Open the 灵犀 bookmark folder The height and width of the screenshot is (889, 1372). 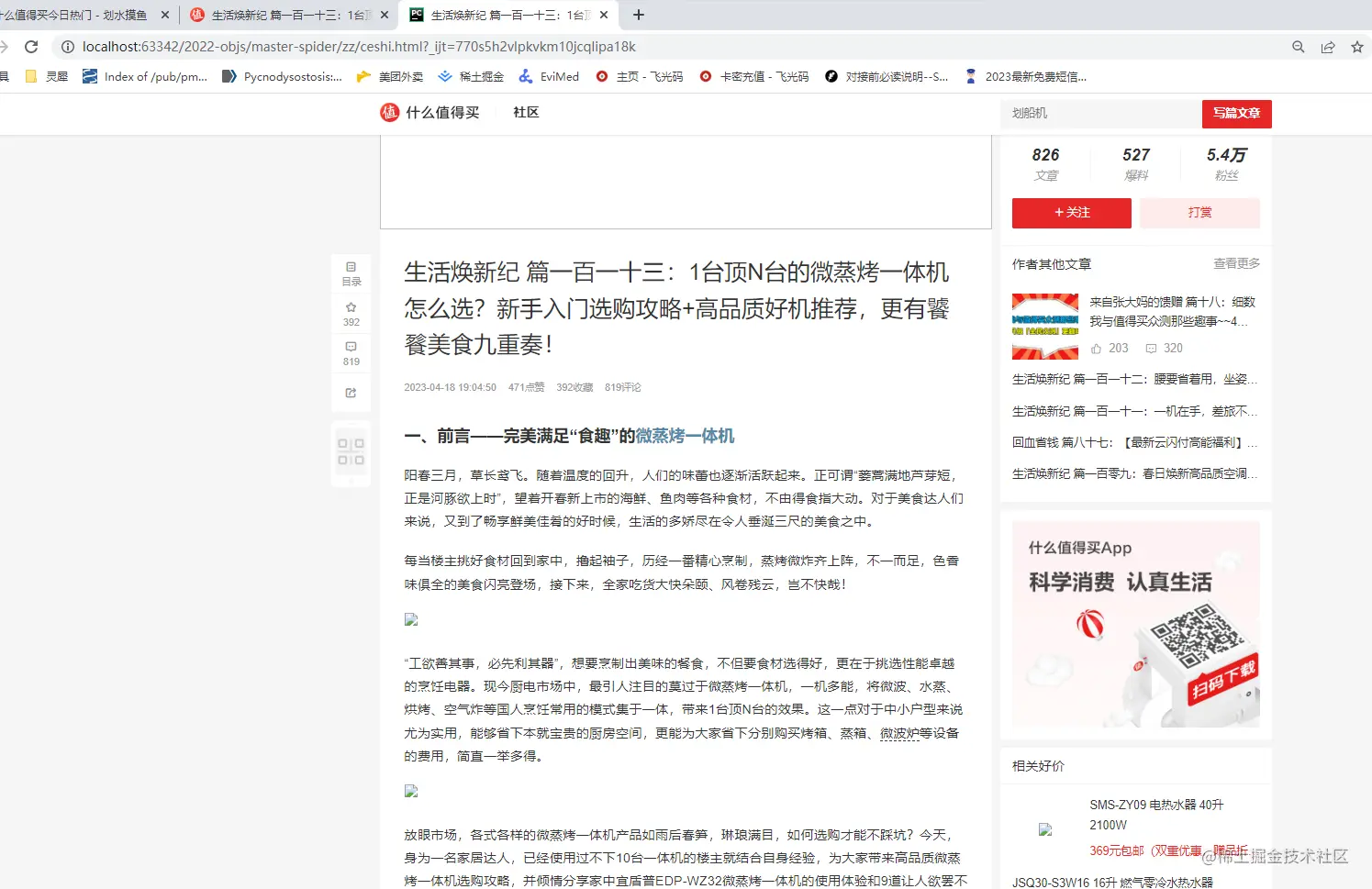(x=47, y=77)
